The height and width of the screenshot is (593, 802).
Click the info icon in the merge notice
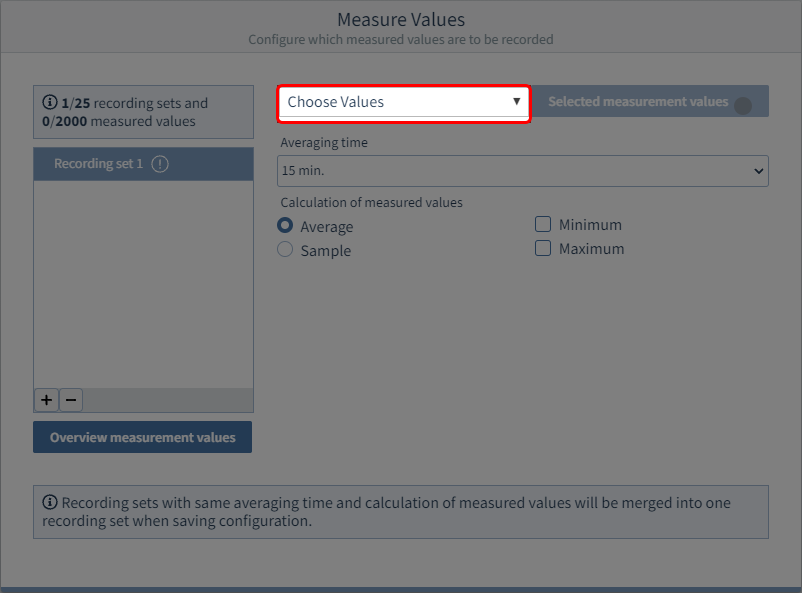coord(50,502)
